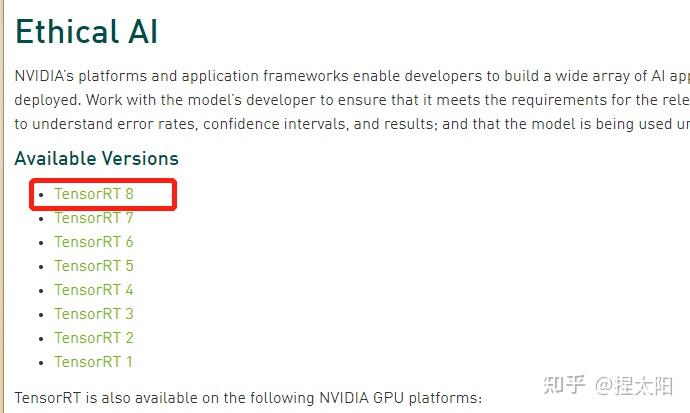Go to TensorRT 6 documentation
The height and width of the screenshot is (413, 690).
click(x=94, y=242)
